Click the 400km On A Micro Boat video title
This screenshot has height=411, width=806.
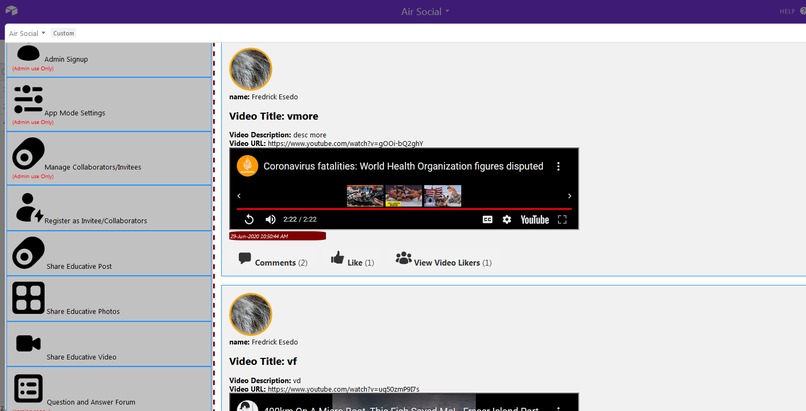pyautogui.click(x=401, y=407)
